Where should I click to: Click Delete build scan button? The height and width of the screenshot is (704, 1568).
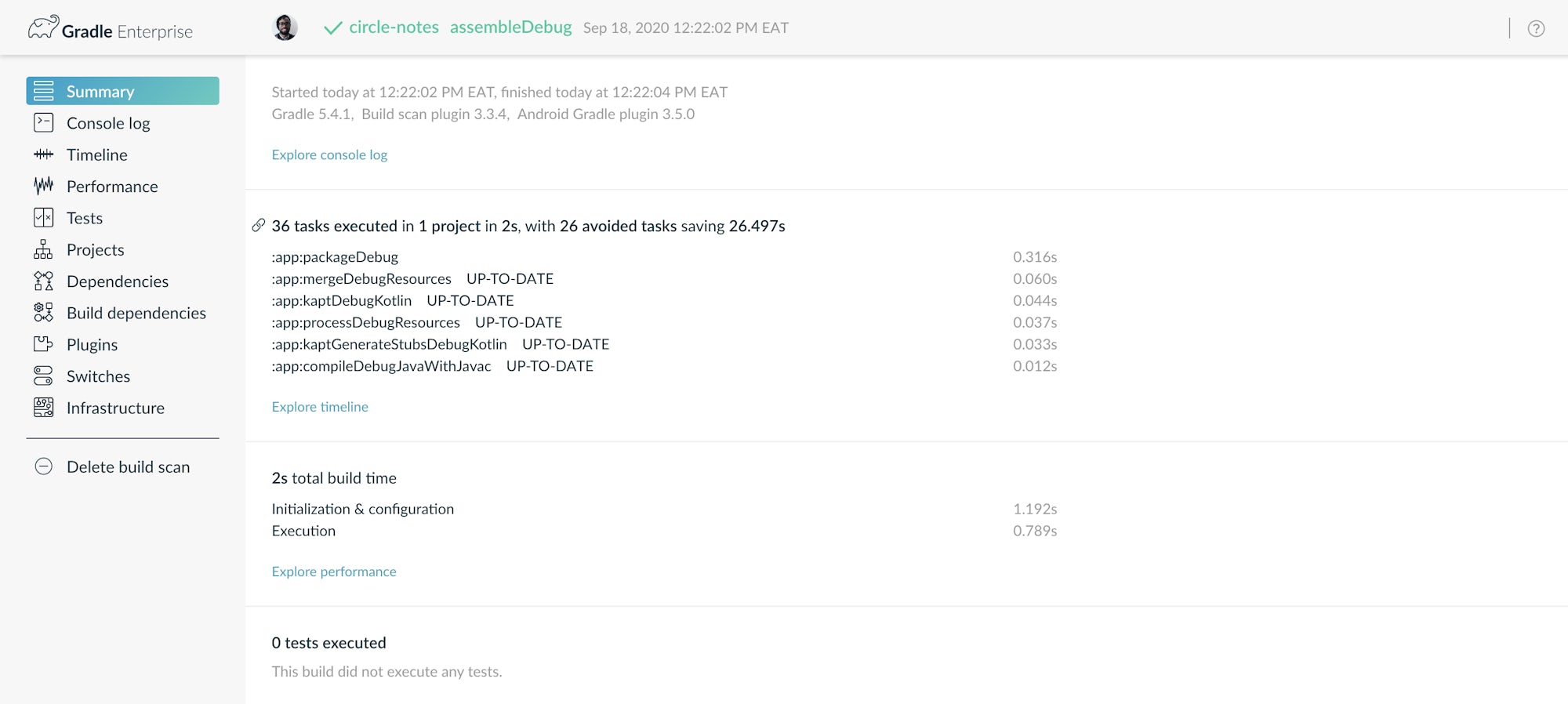pos(128,467)
